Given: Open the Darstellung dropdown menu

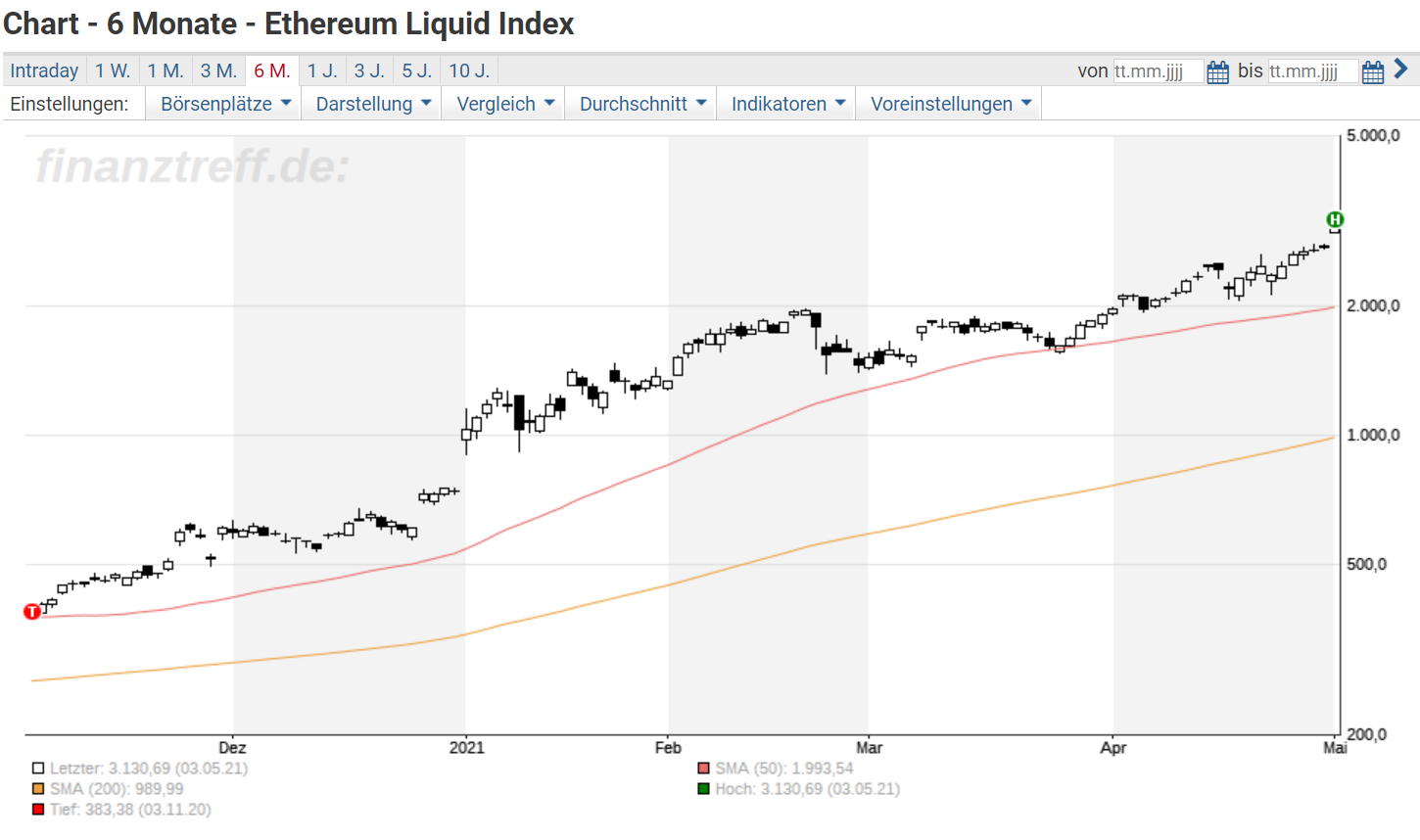Looking at the screenshot, I should (373, 104).
